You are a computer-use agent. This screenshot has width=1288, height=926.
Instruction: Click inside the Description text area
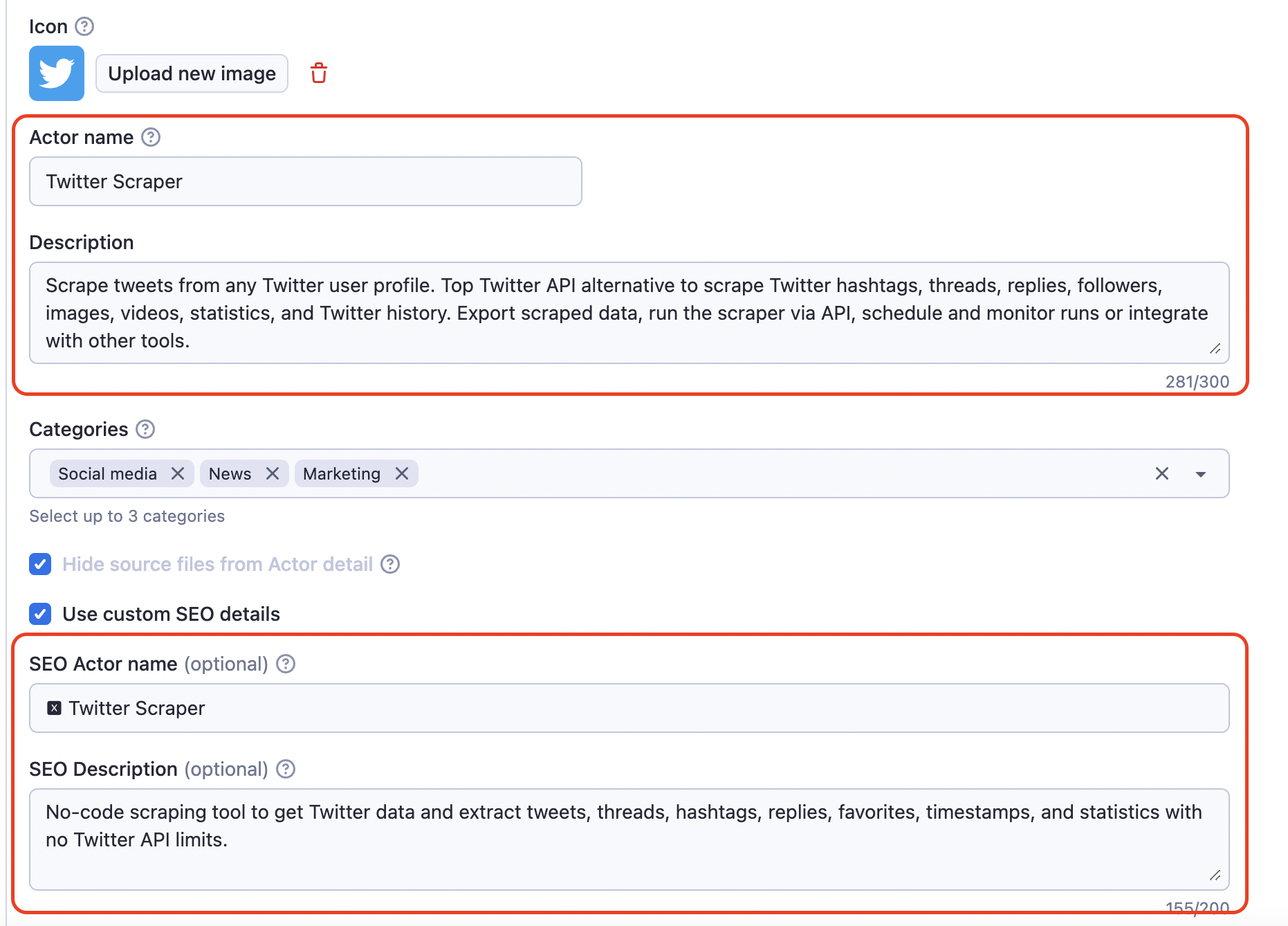coord(628,313)
